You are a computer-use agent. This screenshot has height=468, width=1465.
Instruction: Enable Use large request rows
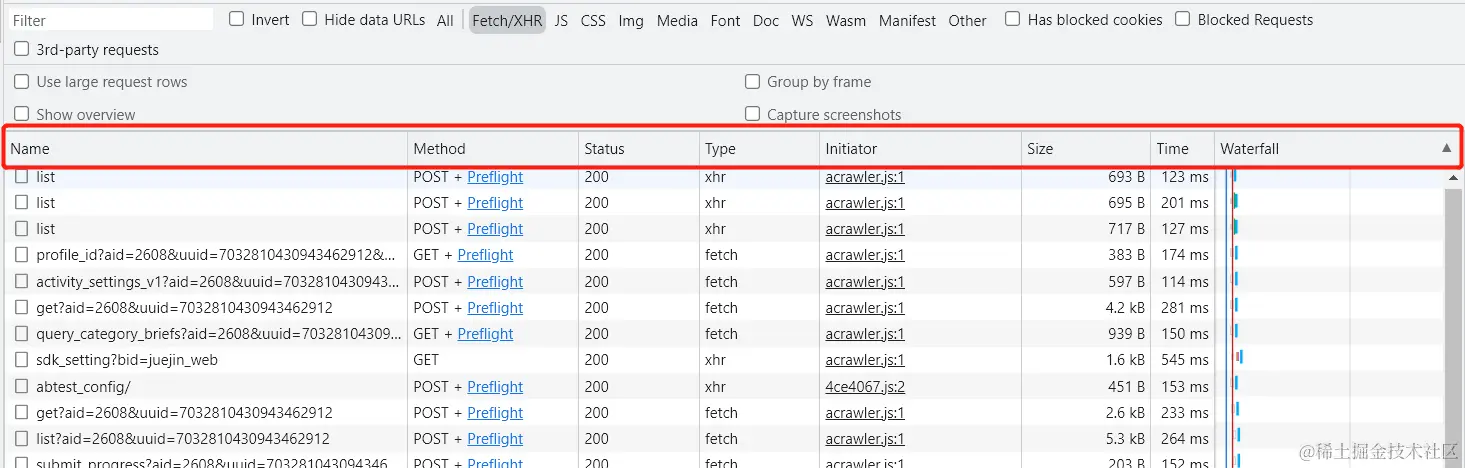click(22, 82)
